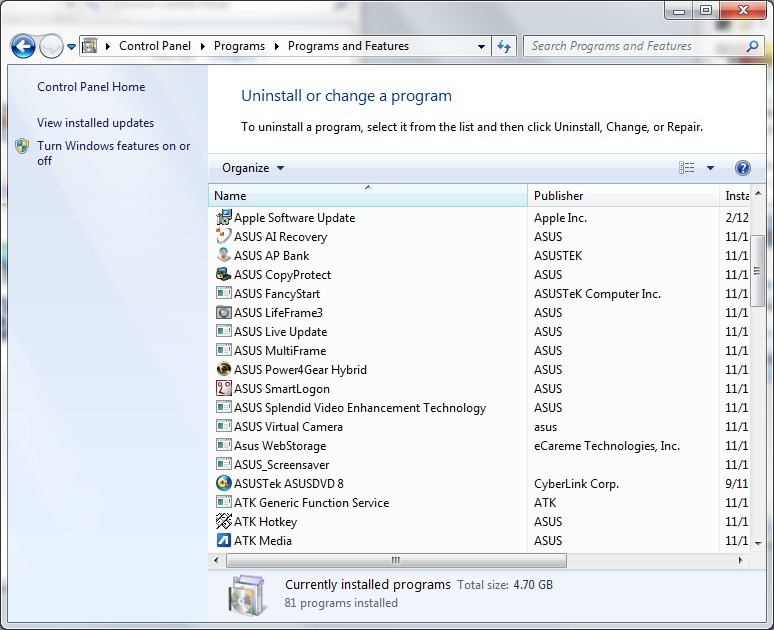Click the ASUS Power4Gear Hybrid icon

tap(224, 369)
